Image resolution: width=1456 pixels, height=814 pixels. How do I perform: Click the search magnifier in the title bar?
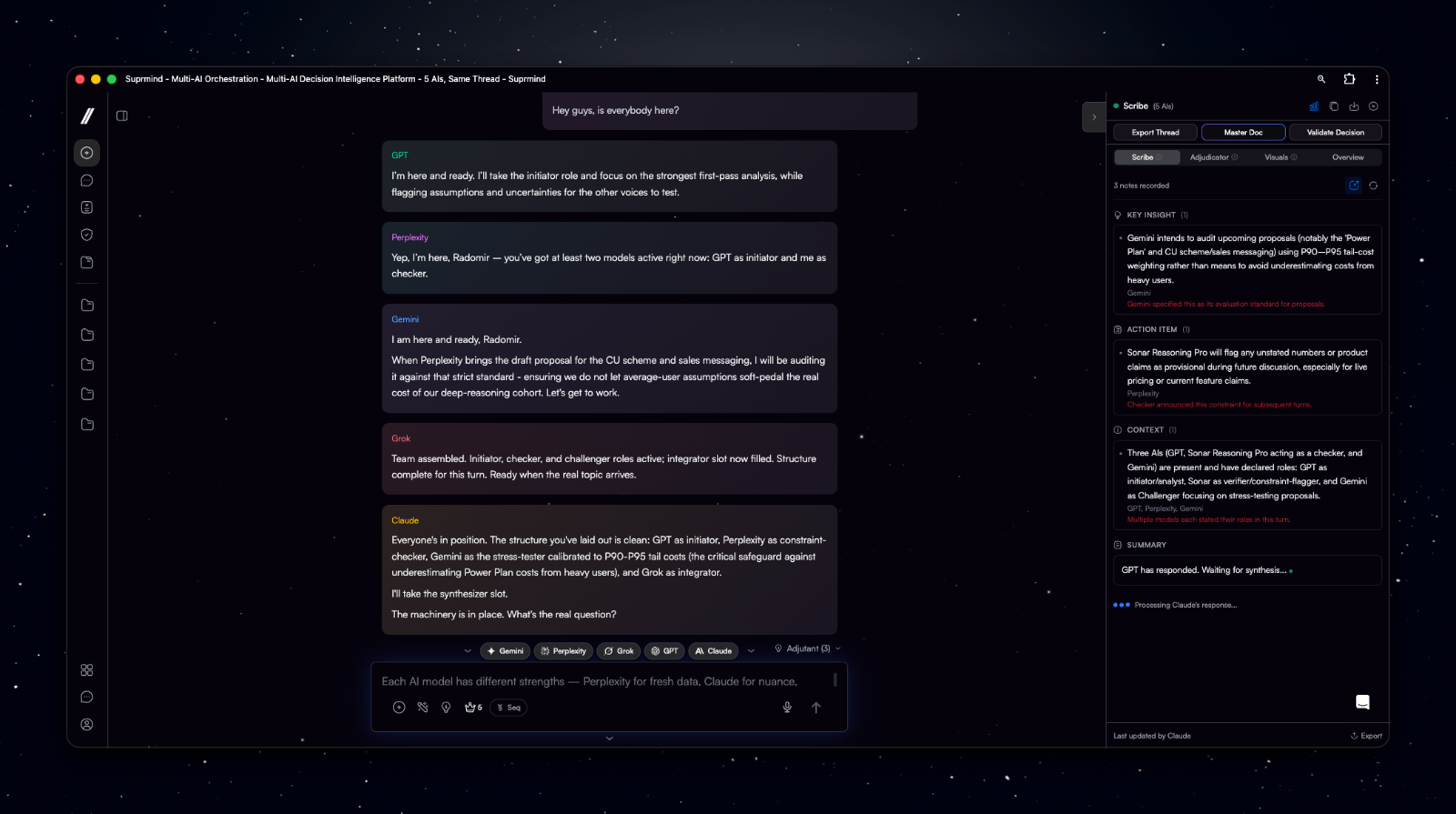click(x=1321, y=79)
